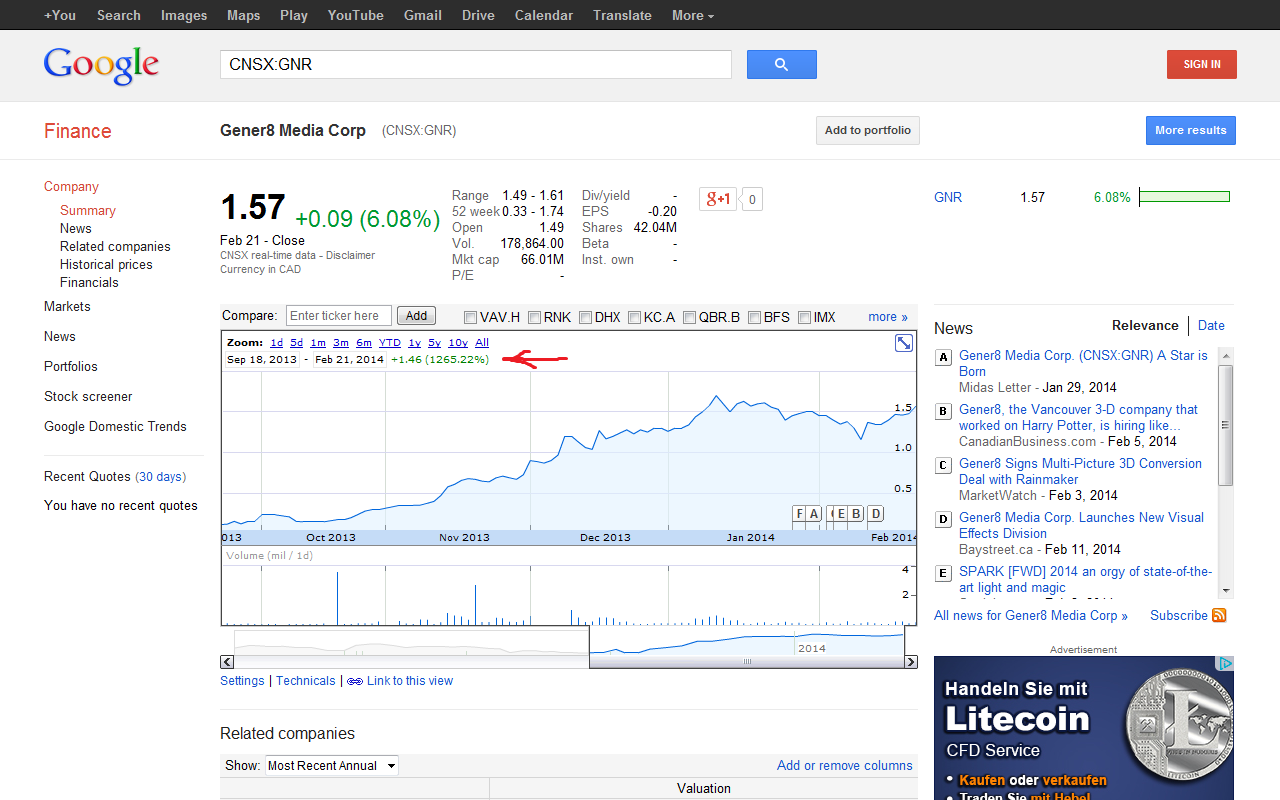Select news flag D on chart

click(875, 514)
